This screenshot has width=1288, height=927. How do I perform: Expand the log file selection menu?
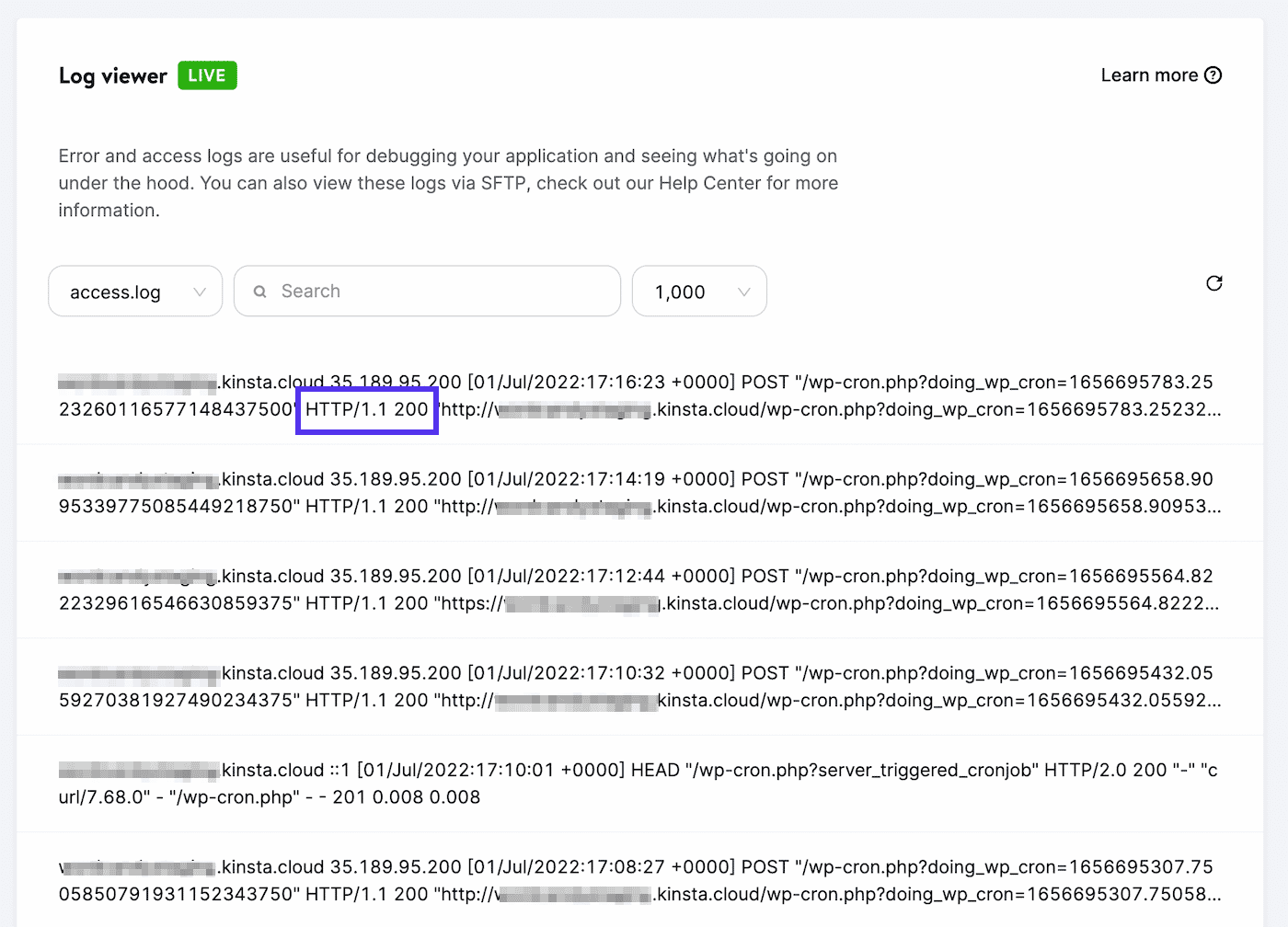point(134,291)
